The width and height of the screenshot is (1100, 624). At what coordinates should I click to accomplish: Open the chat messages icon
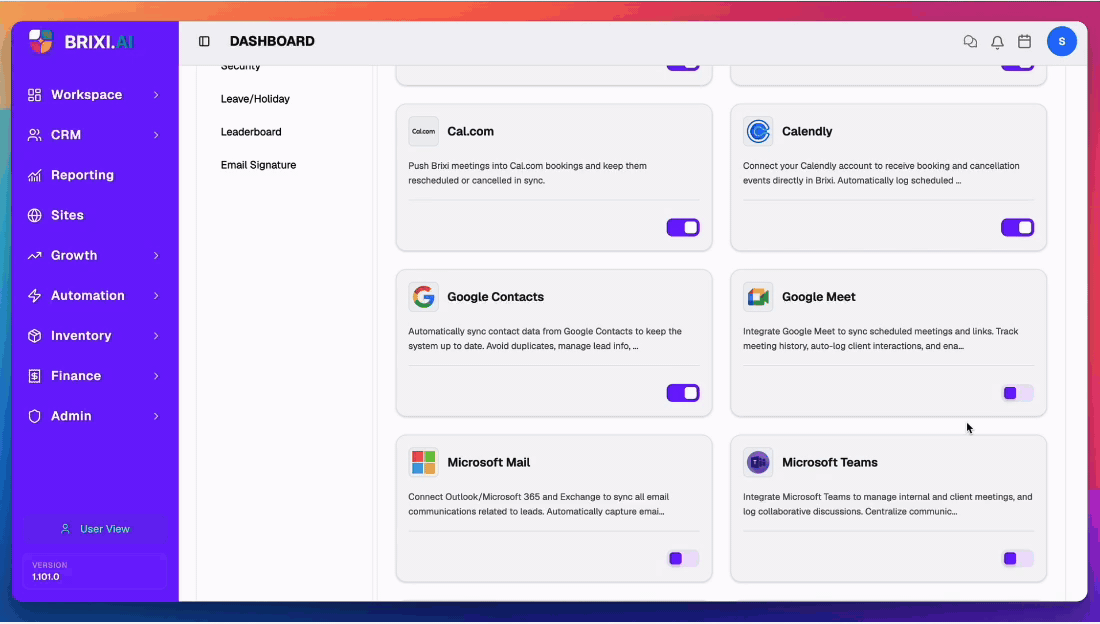pos(970,41)
